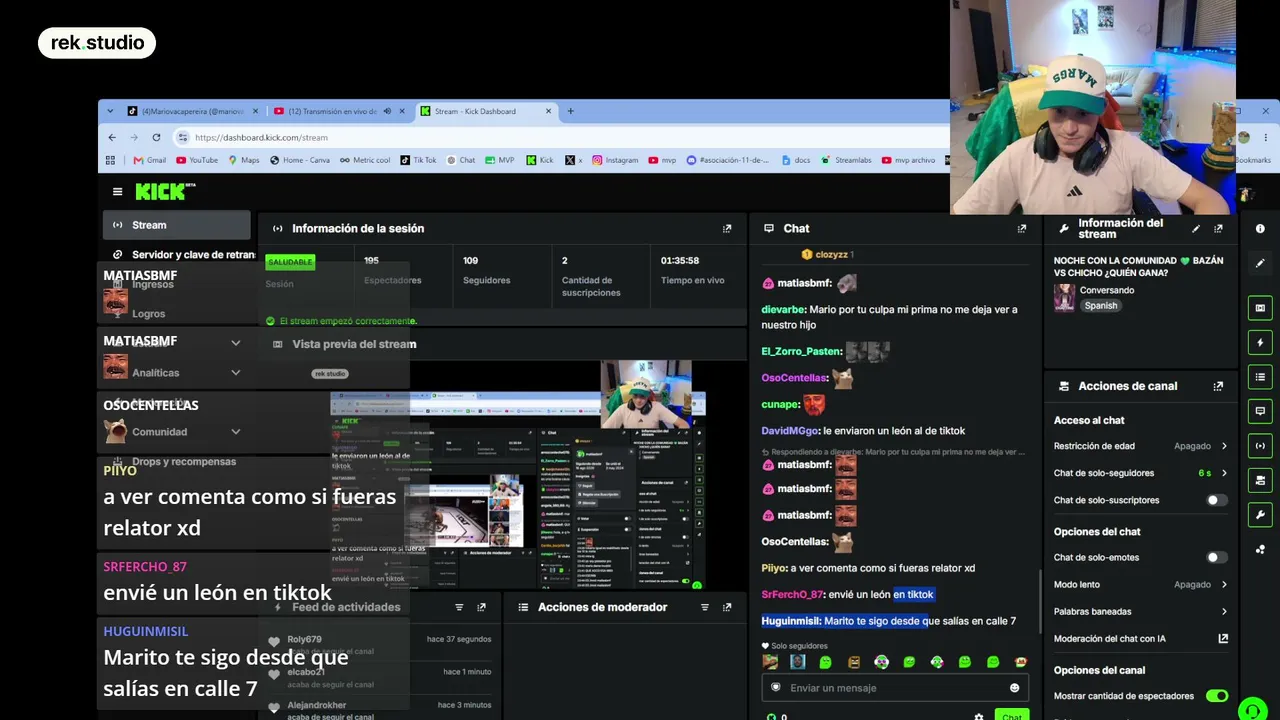
Task: Click the Spanish language tag
Action: pyautogui.click(x=1101, y=306)
